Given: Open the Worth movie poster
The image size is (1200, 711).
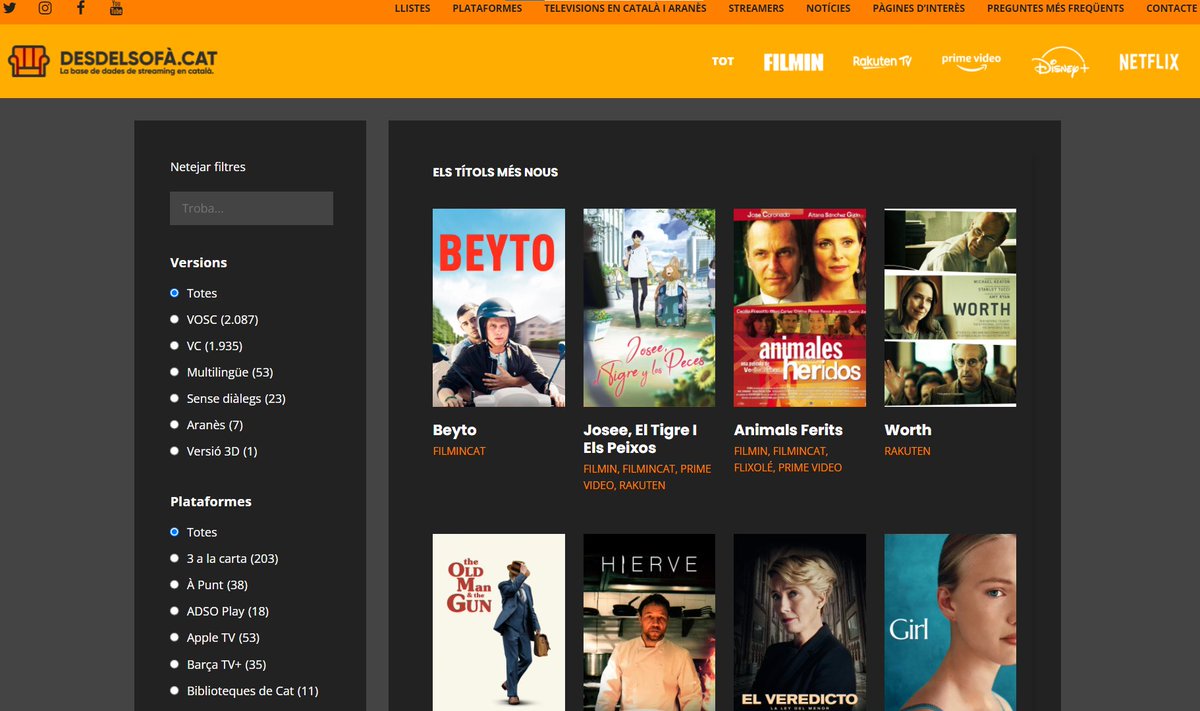Looking at the screenshot, I should click(x=950, y=308).
